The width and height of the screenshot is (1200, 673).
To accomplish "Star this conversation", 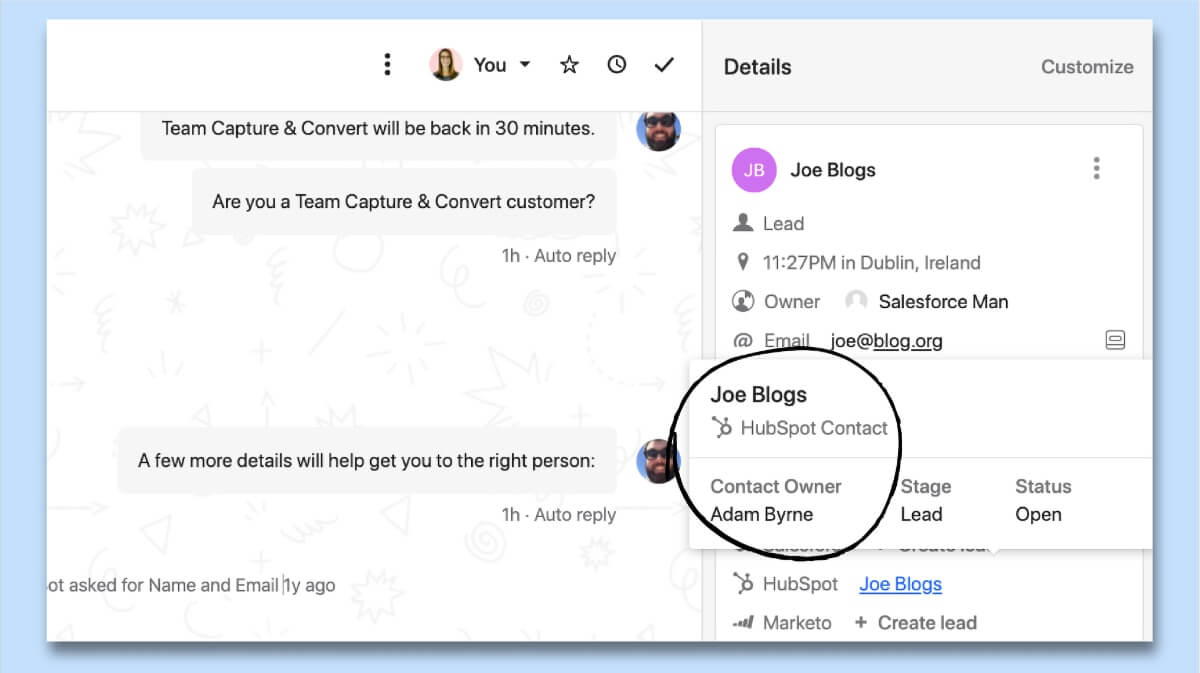I will pyautogui.click(x=569, y=65).
